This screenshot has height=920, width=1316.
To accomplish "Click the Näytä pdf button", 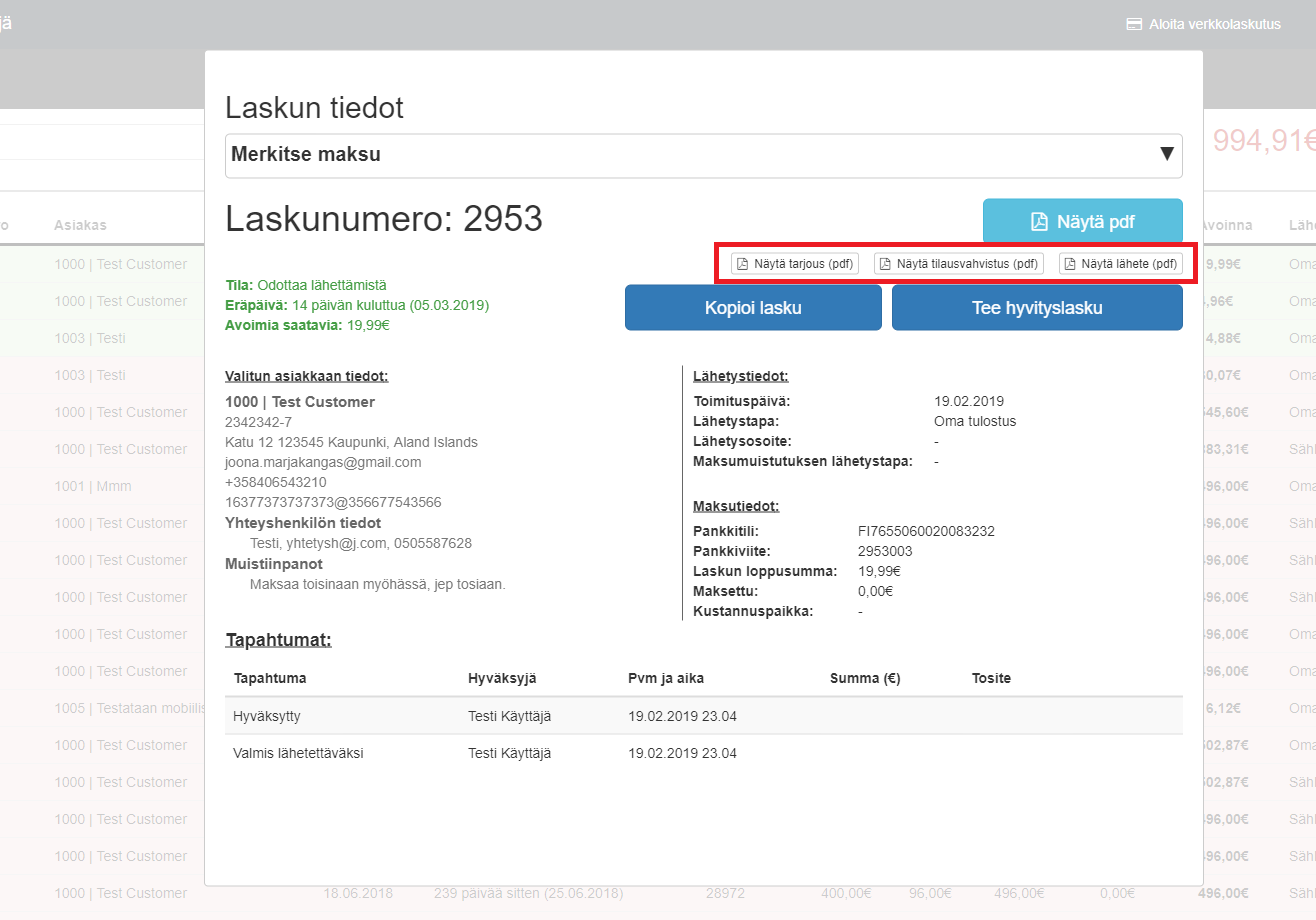I will point(1083,221).
